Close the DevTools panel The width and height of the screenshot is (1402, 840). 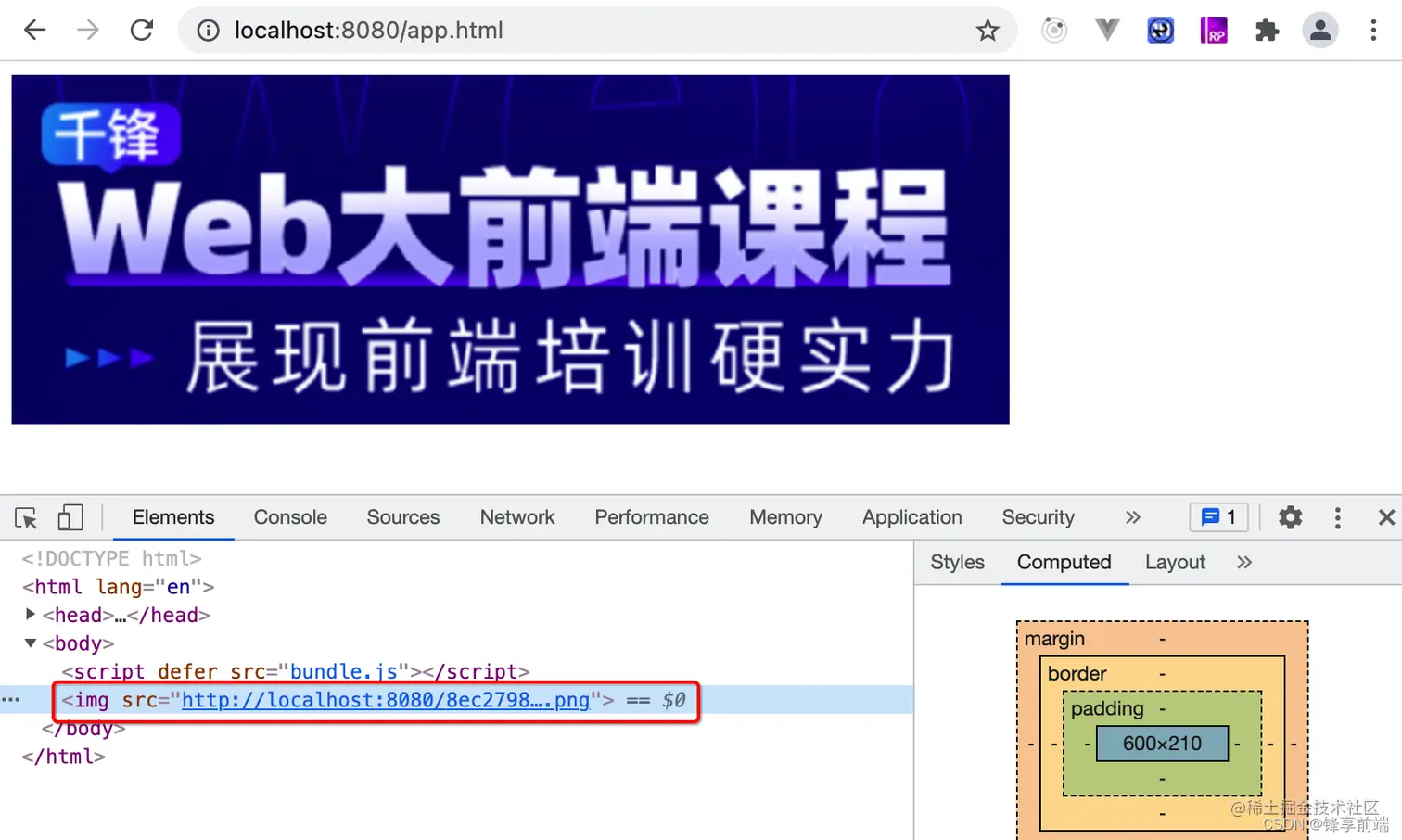click(x=1386, y=517)
